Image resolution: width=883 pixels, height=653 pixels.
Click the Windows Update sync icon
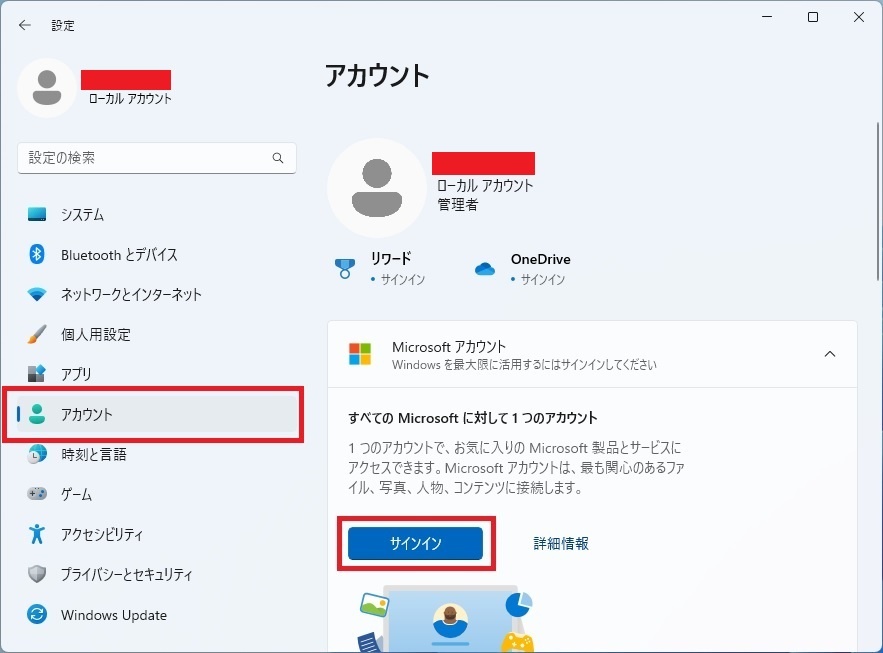pos(37,614)
